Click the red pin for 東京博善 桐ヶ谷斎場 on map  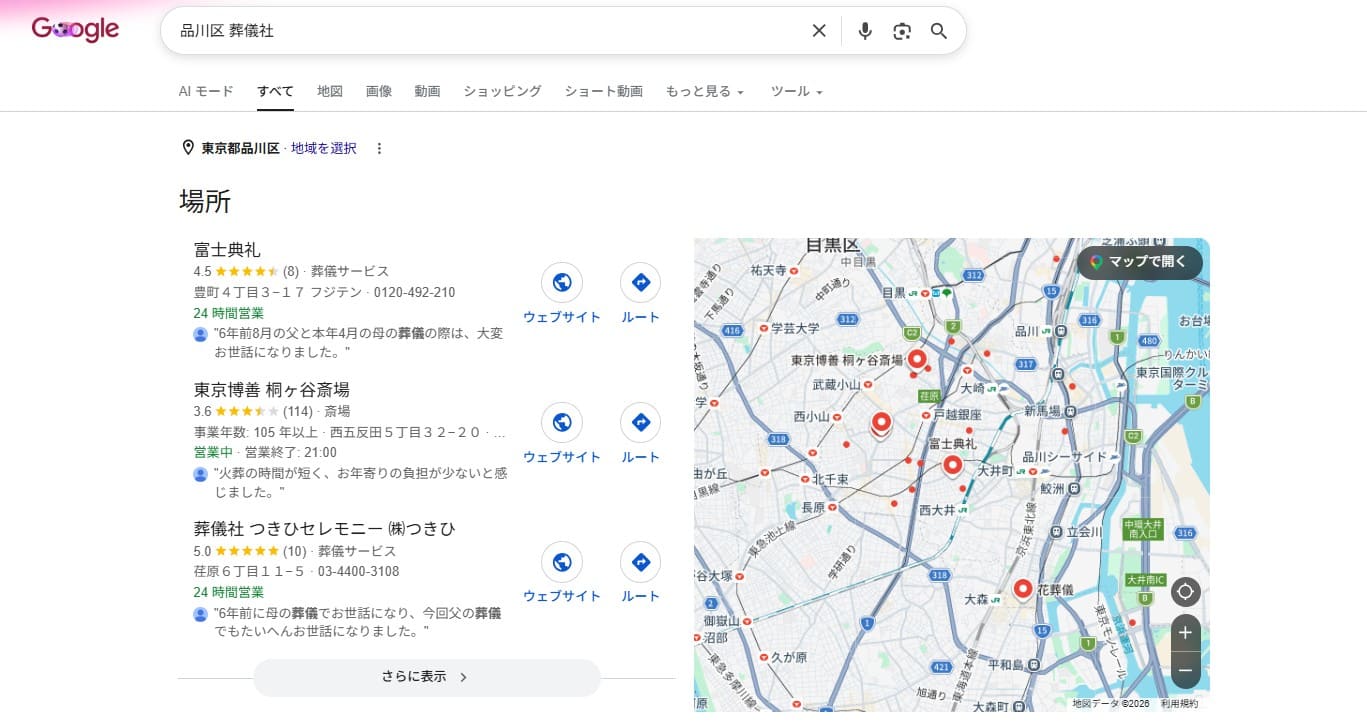pos(916,361)
